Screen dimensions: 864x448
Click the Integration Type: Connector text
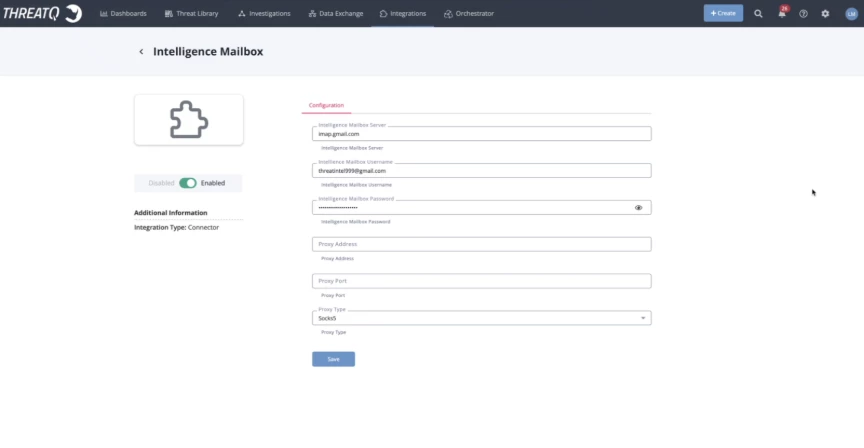[176, 227]
